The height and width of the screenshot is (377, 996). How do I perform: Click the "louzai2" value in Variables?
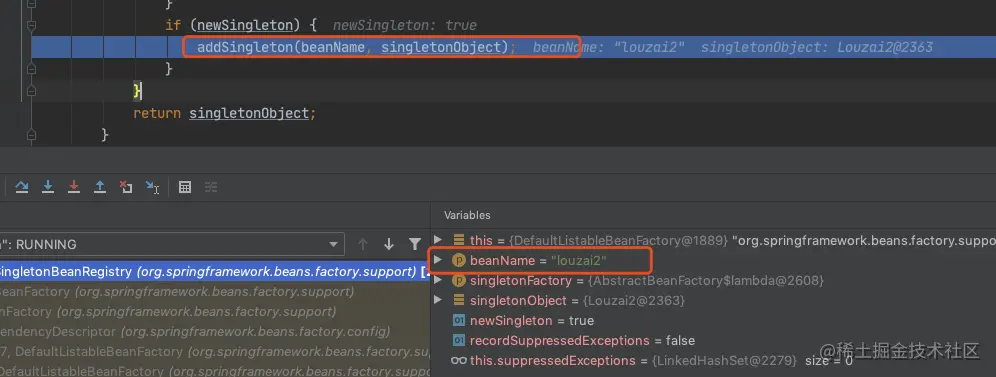click(579, 260)
